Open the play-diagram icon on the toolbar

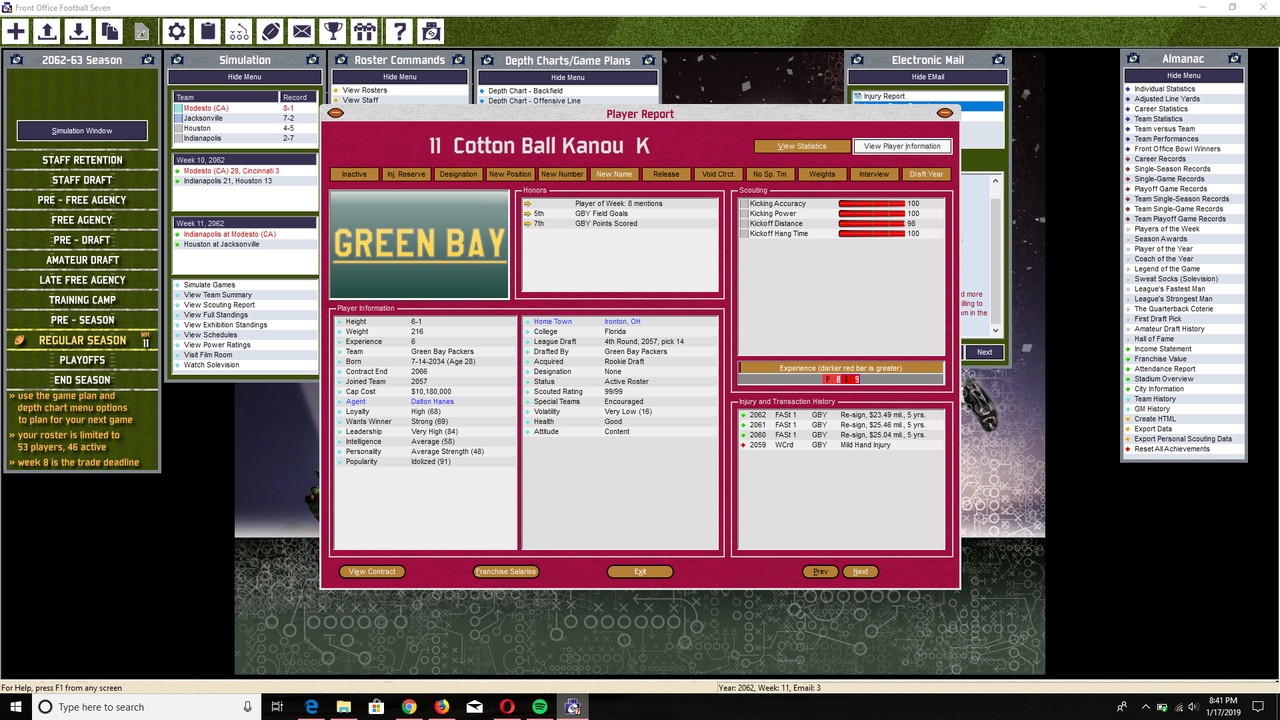pos(239,31)
